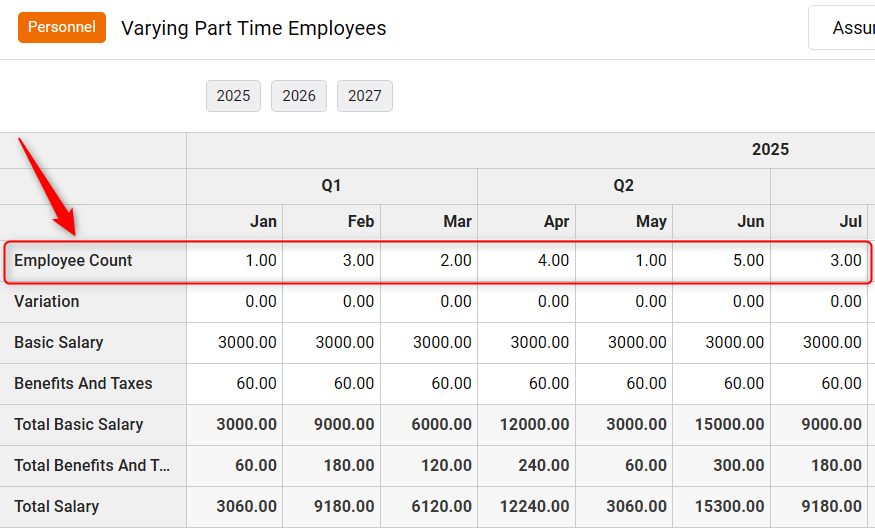
Task: Click the Q2 quarter header
Action: pos(624,186)
